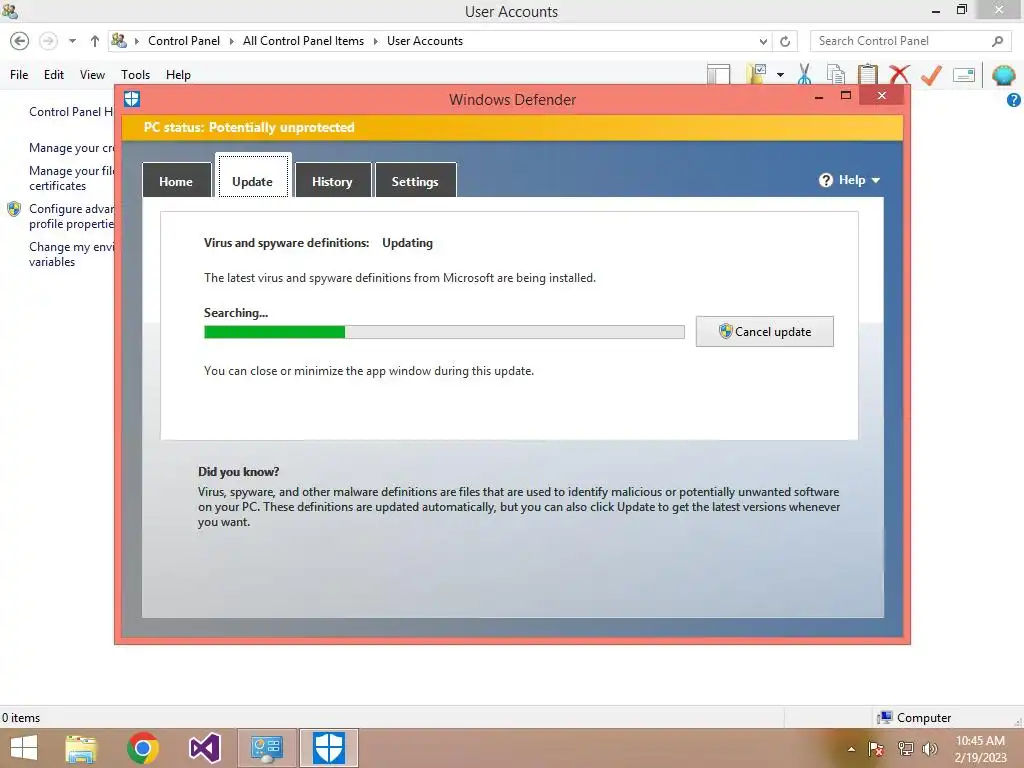Click the clipboard Paste icon in toolbar
The height and width of the screenshot is (768, 1024).
[867, 74]
